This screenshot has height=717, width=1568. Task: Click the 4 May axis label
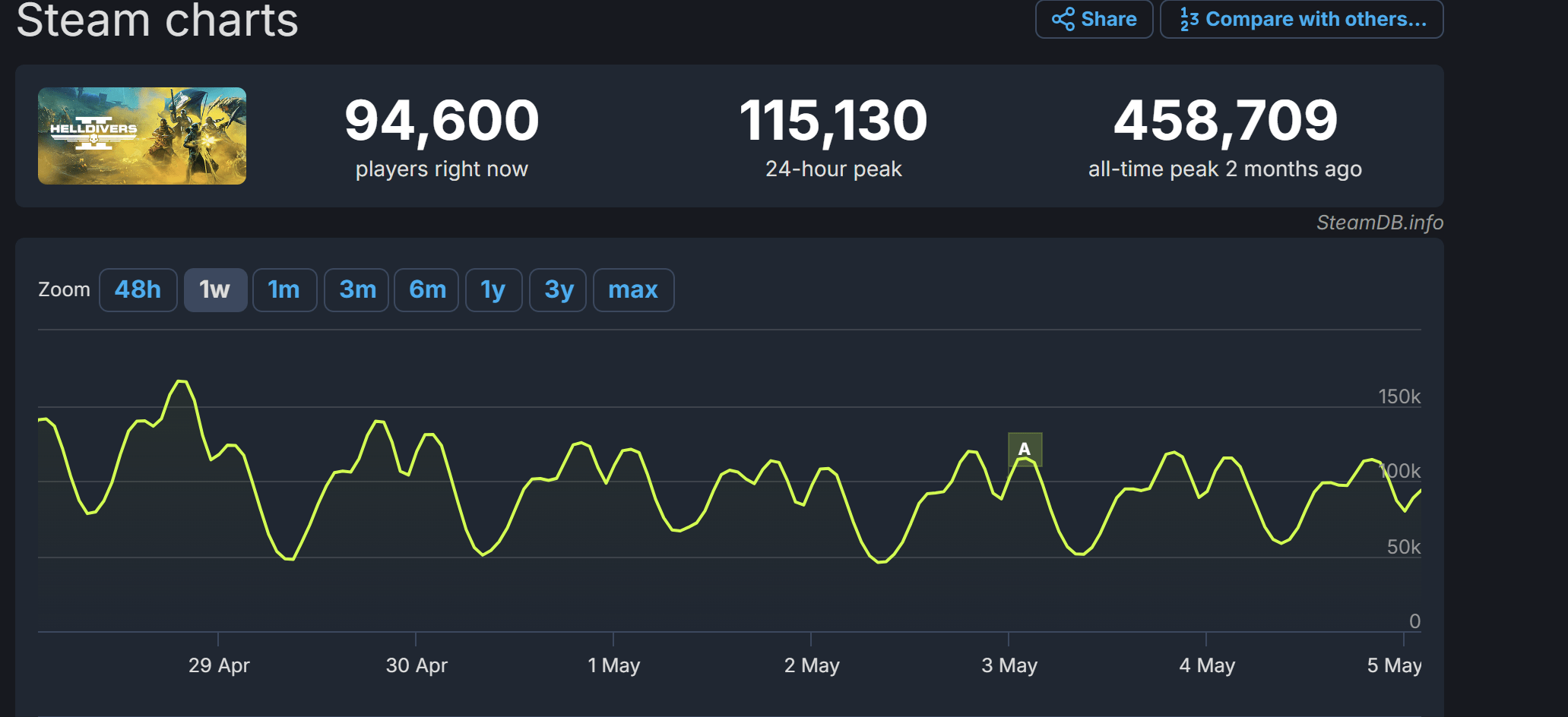[x=1207, y=665]
